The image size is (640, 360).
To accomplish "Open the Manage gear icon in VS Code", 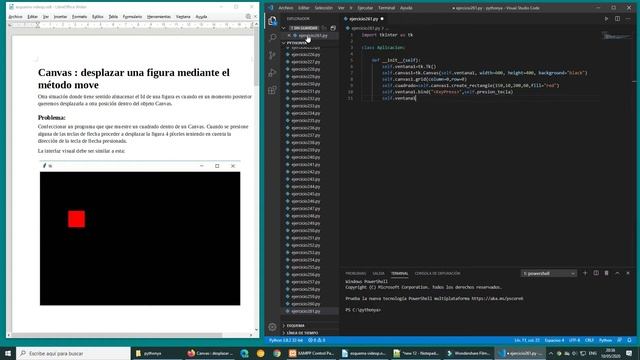I will click(272, 327).
